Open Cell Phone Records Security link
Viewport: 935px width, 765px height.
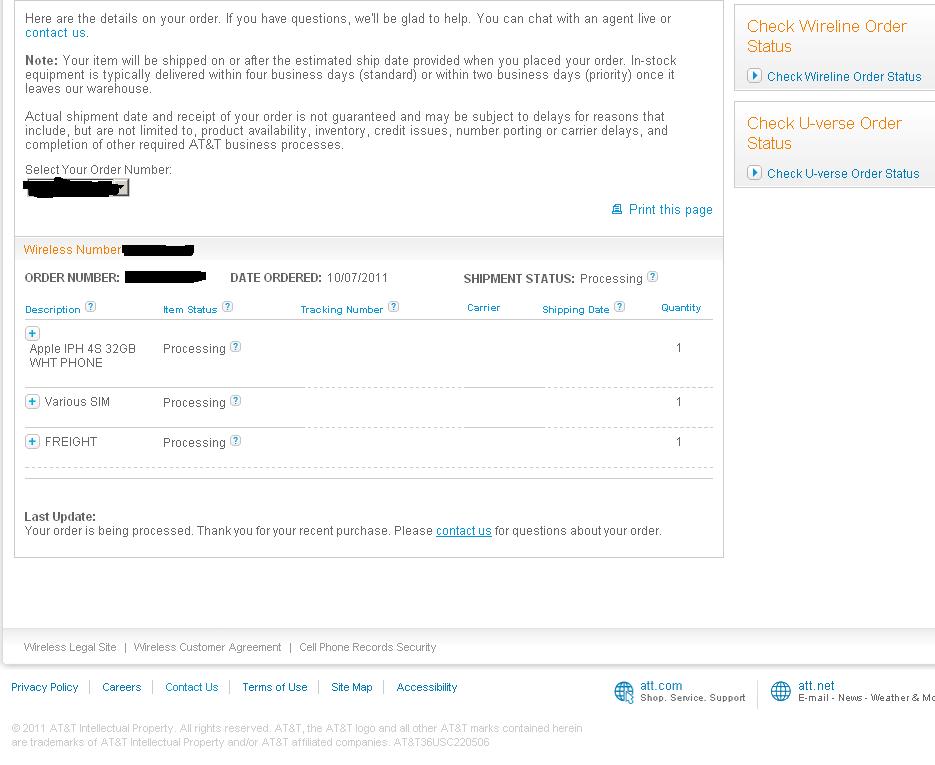point(367,647)
